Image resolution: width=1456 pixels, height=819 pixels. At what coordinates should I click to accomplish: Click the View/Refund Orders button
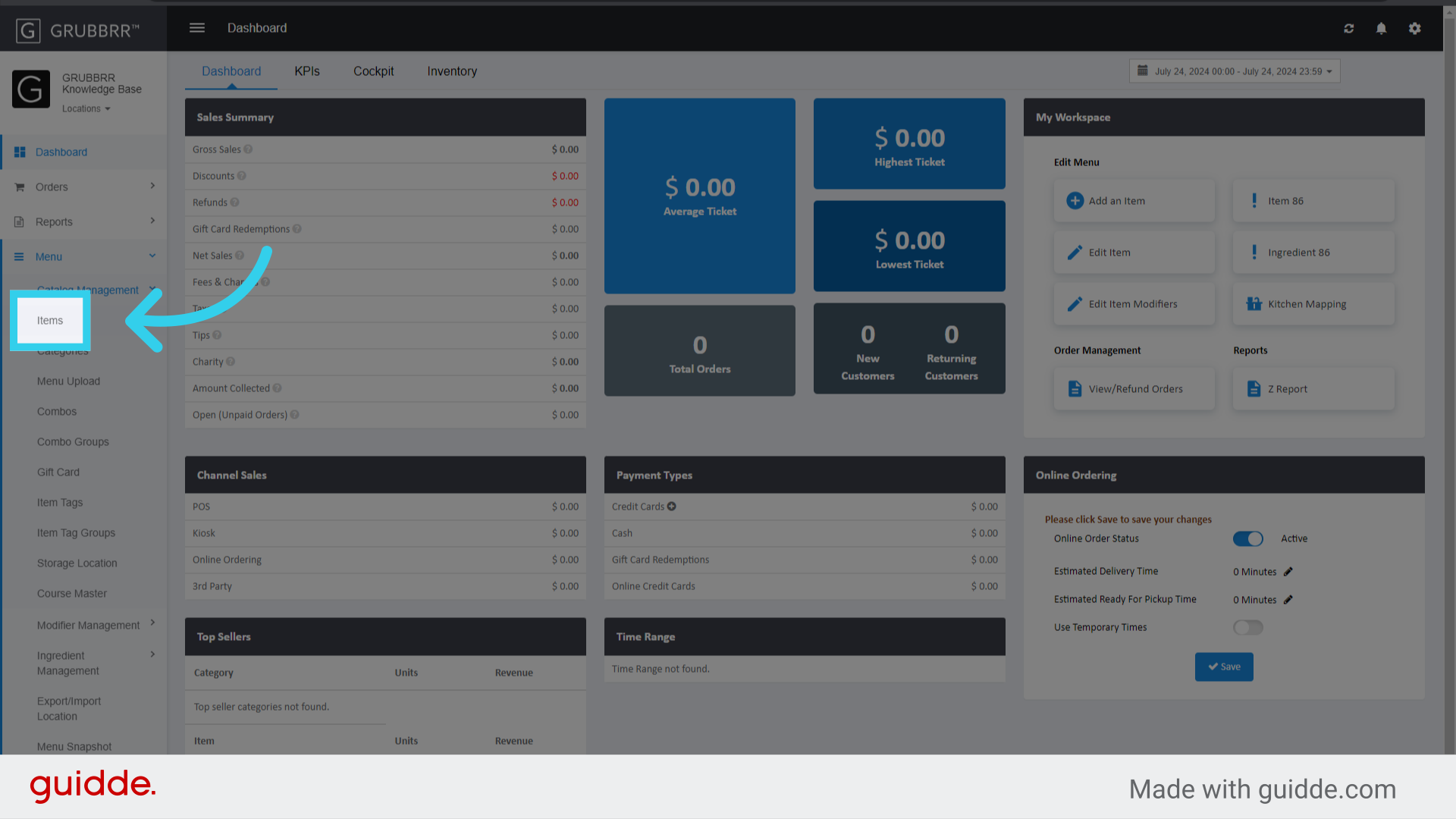[1134, 389]
